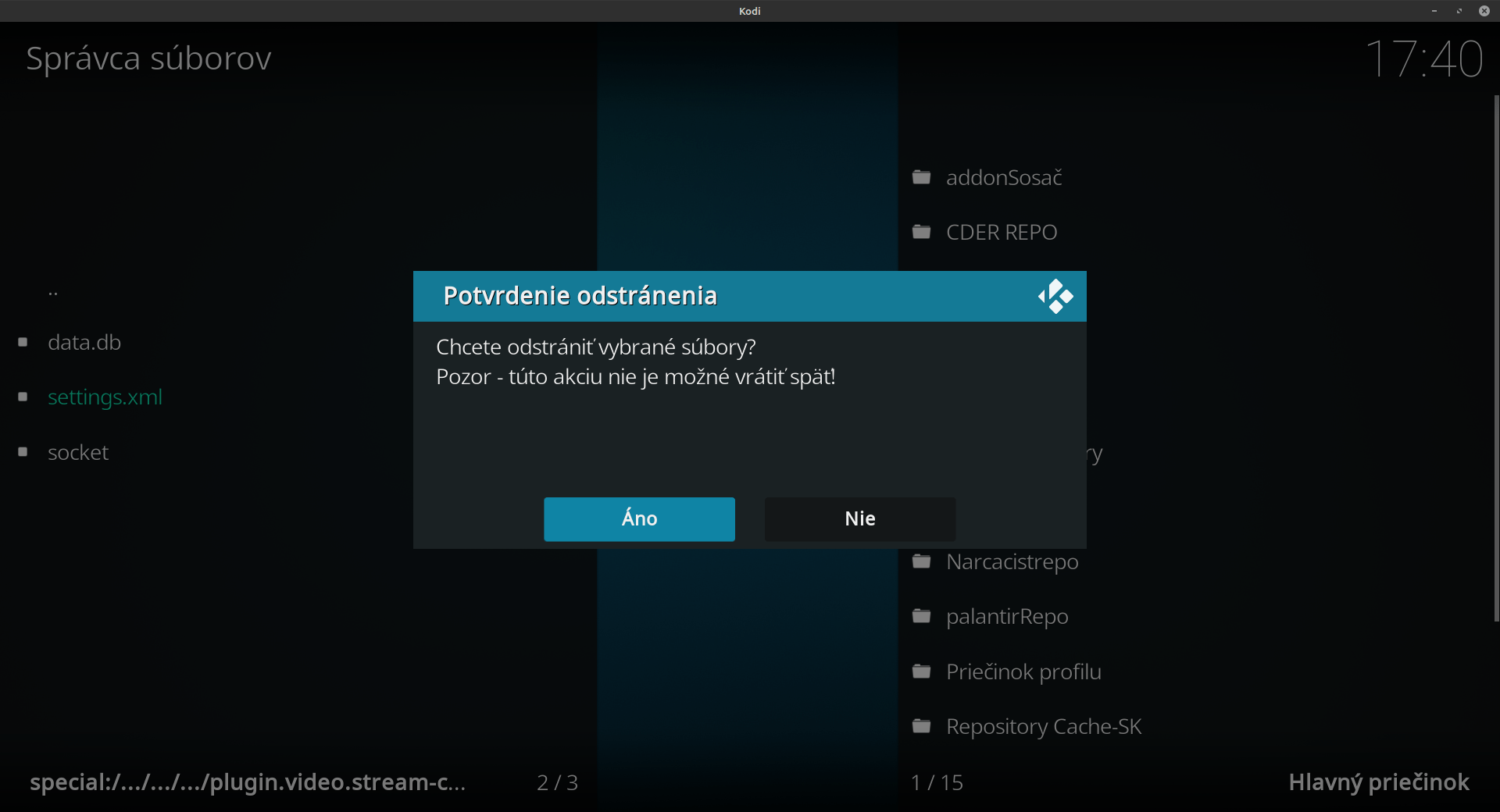Restore the Kodi window from title bar
1500x812 pixels.
click(x=1459, y=11)
